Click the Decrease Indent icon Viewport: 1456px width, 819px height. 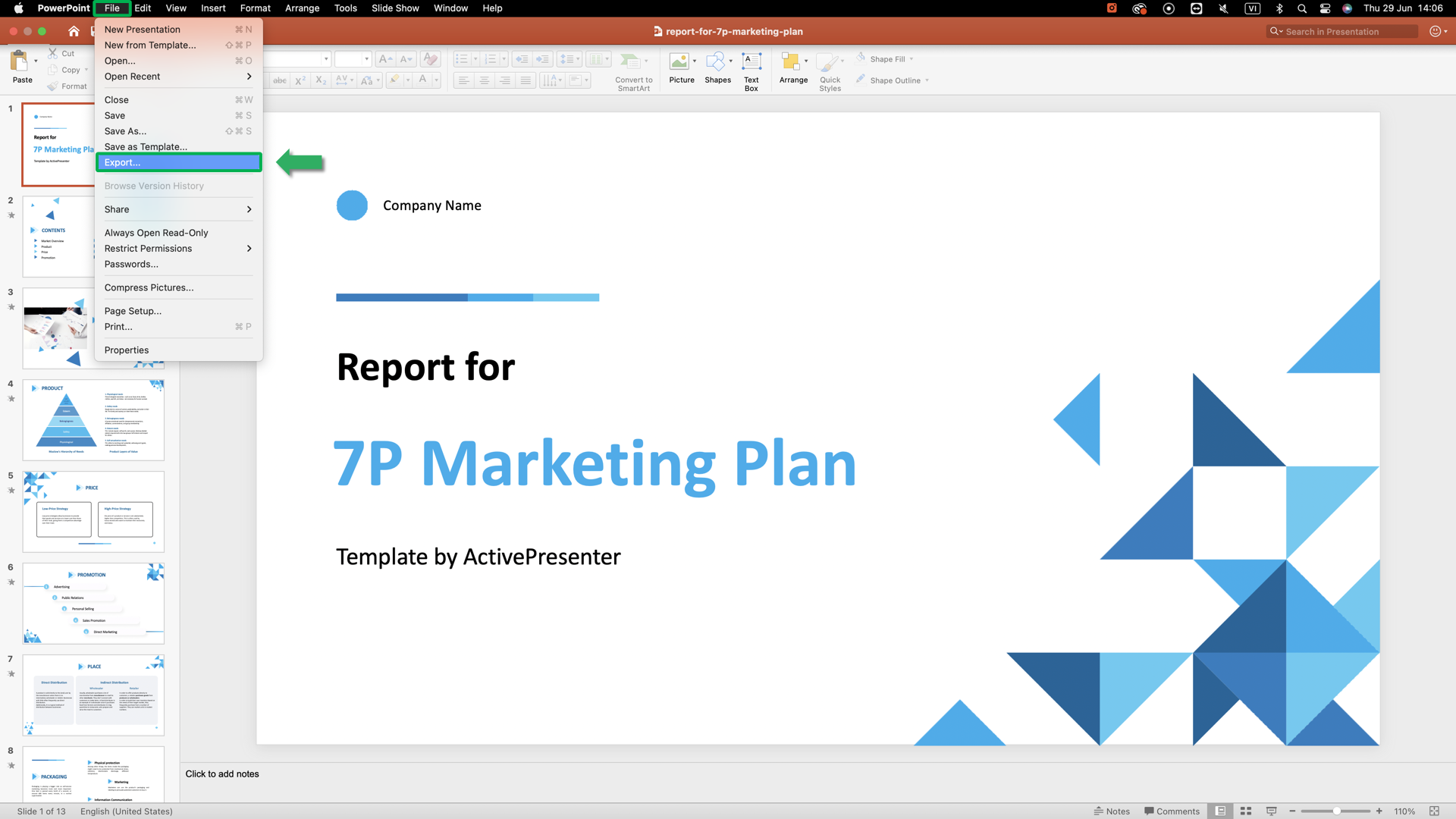(522, 59)
